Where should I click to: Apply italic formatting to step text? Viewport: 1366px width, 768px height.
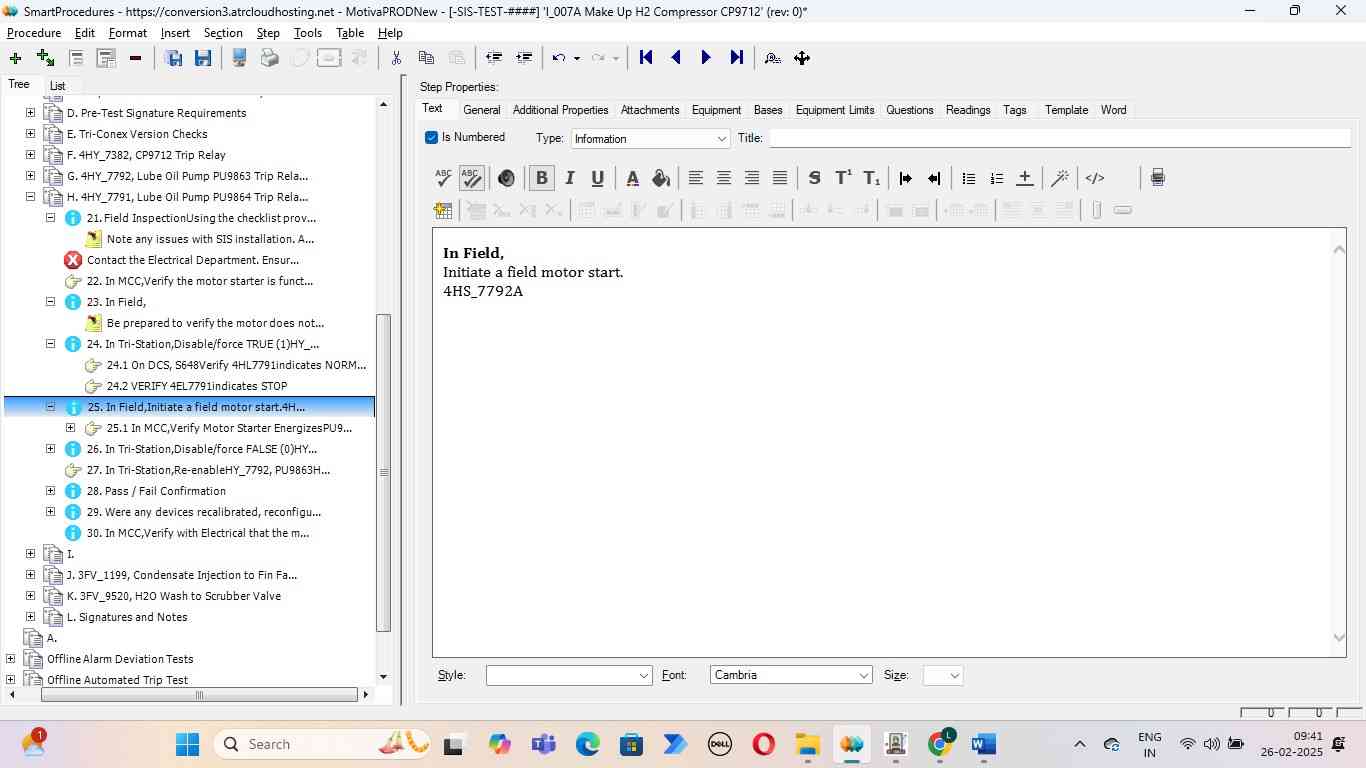point(570,178)
